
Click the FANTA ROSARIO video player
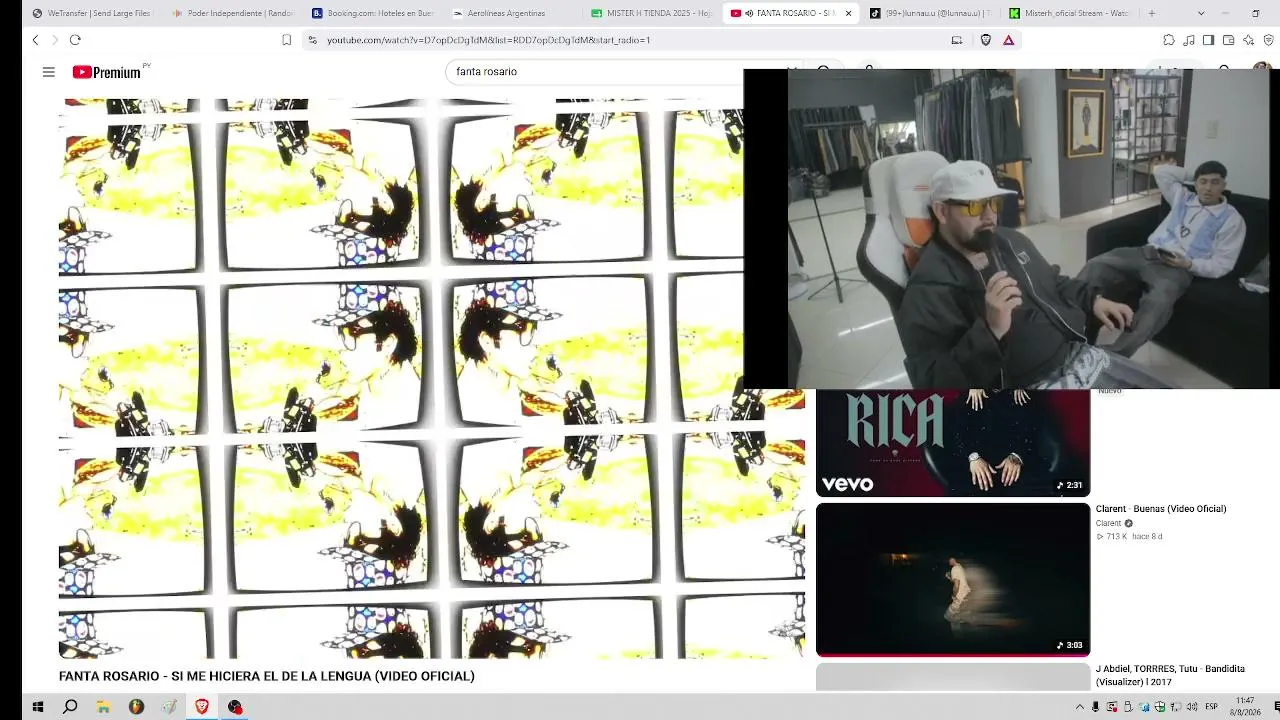[x=431, y=378]
